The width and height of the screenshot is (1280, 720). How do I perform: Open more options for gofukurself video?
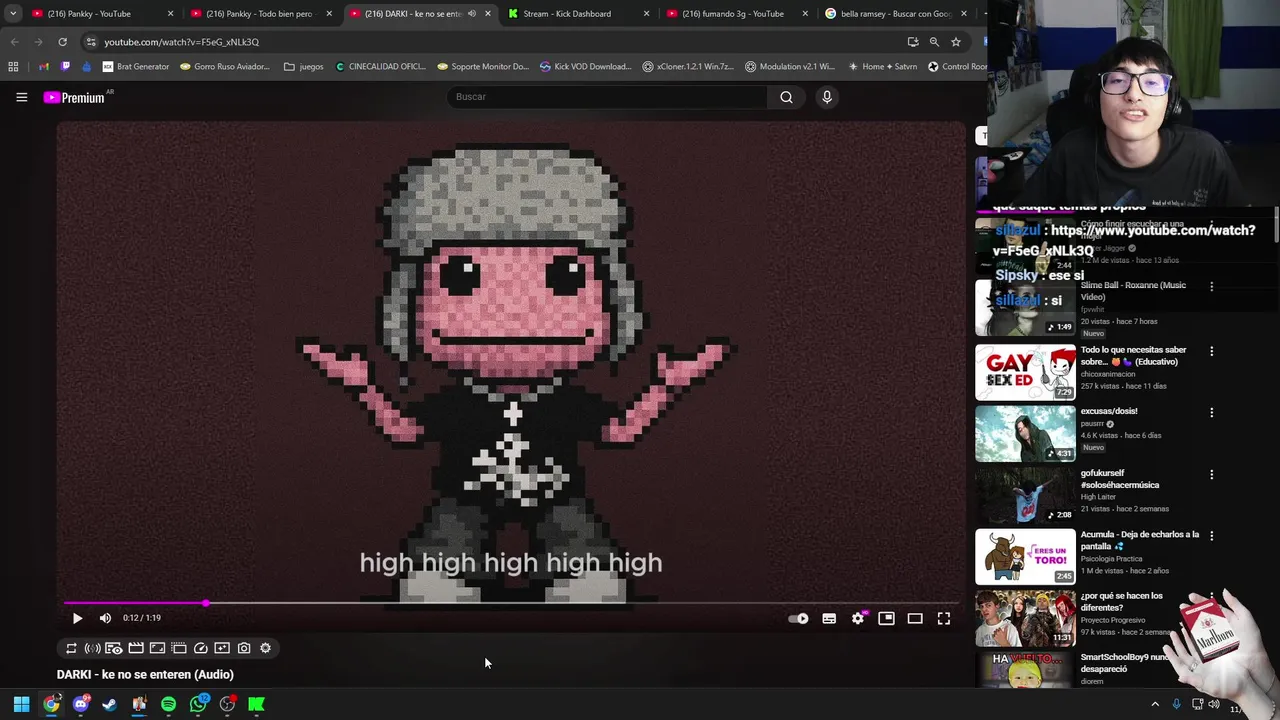tap(1212, 474)
